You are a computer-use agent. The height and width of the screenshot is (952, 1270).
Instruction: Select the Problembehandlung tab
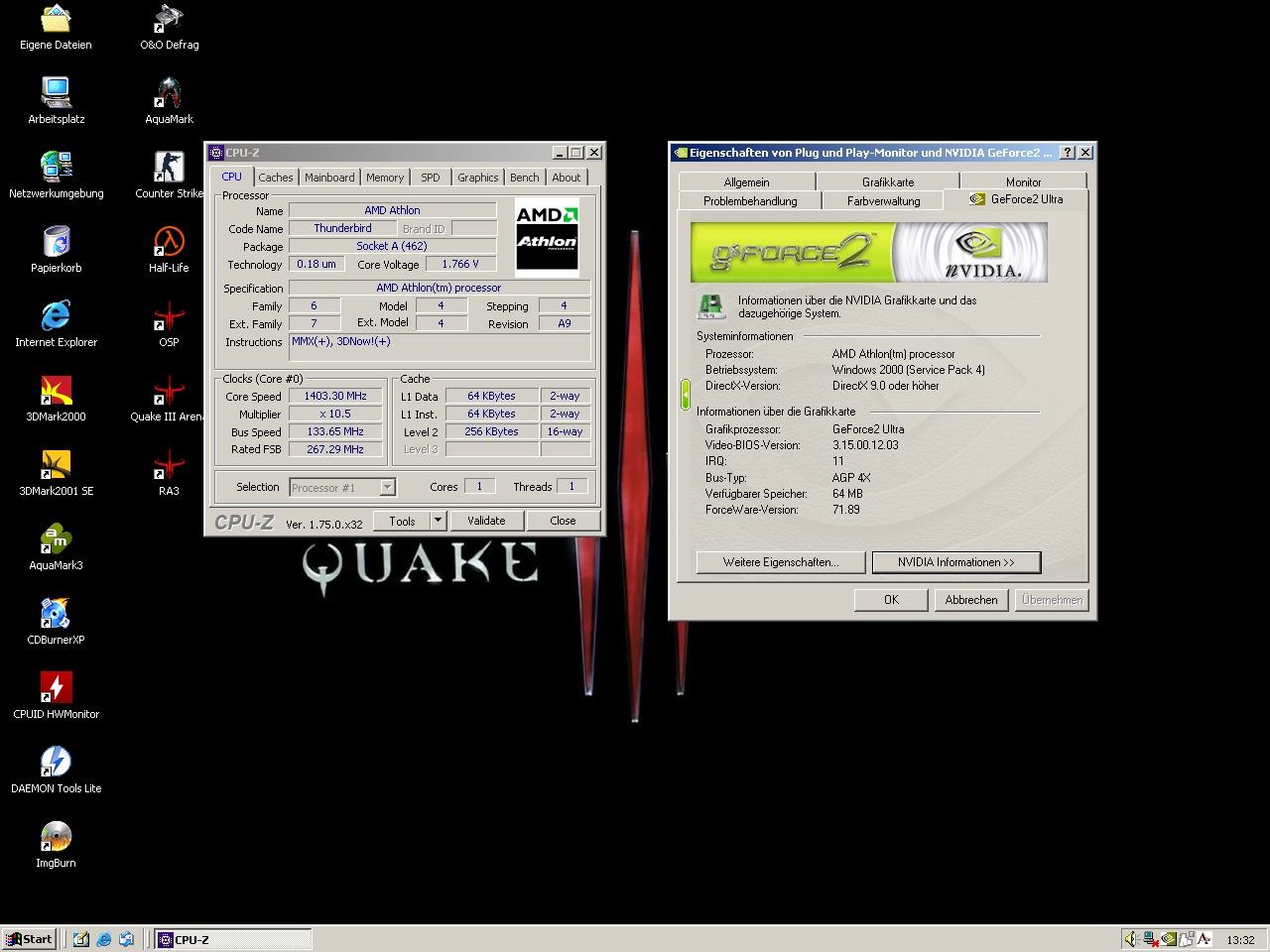(x=750, y=200)
